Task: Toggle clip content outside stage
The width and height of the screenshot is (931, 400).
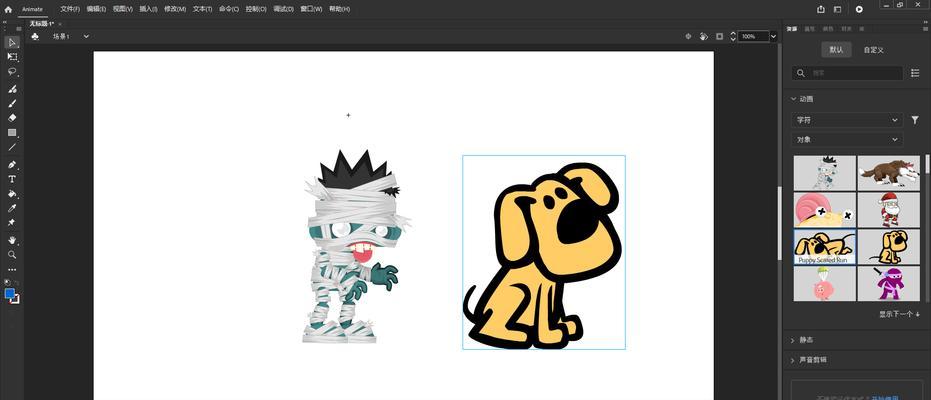Action: pyautogui.click(x=720, y=36)
